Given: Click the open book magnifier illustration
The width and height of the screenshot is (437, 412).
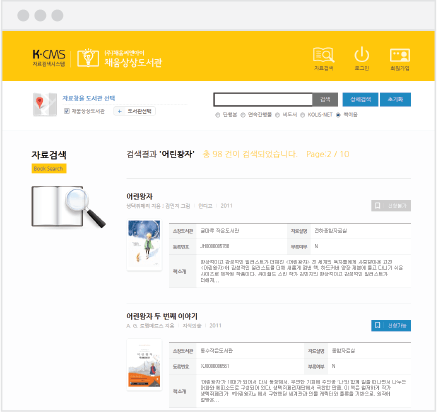Looking at the screenshot, I should [x=69, y=207].
